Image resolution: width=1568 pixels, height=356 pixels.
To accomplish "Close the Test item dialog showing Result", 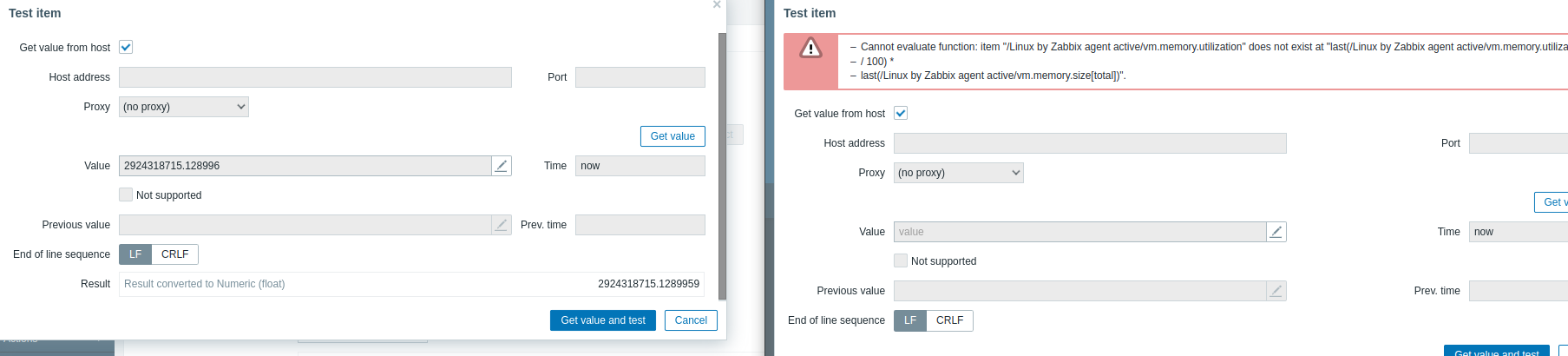I will click(x=717, y=5).
